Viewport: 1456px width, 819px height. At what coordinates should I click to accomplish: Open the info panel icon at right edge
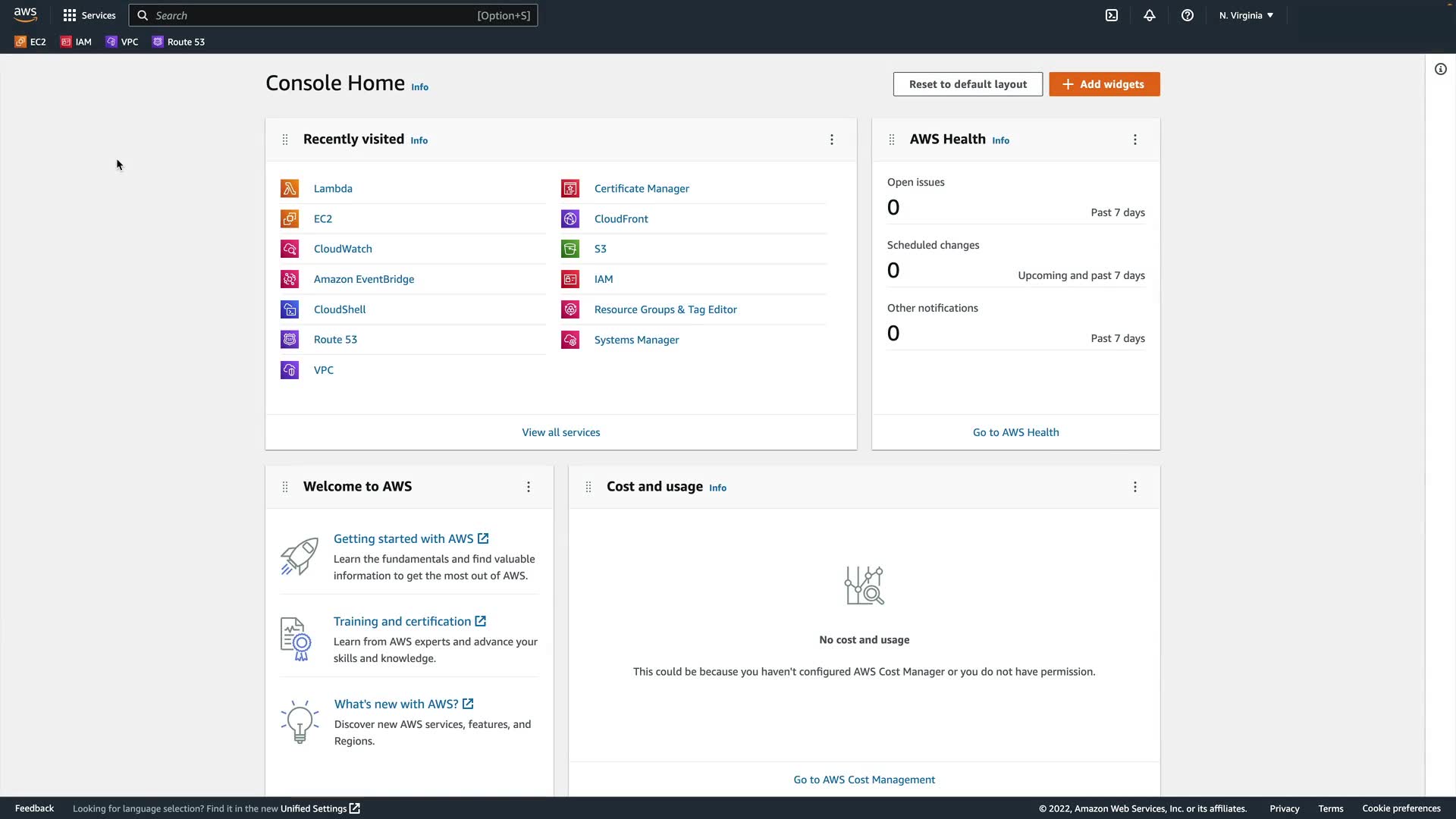(1441, 69)
